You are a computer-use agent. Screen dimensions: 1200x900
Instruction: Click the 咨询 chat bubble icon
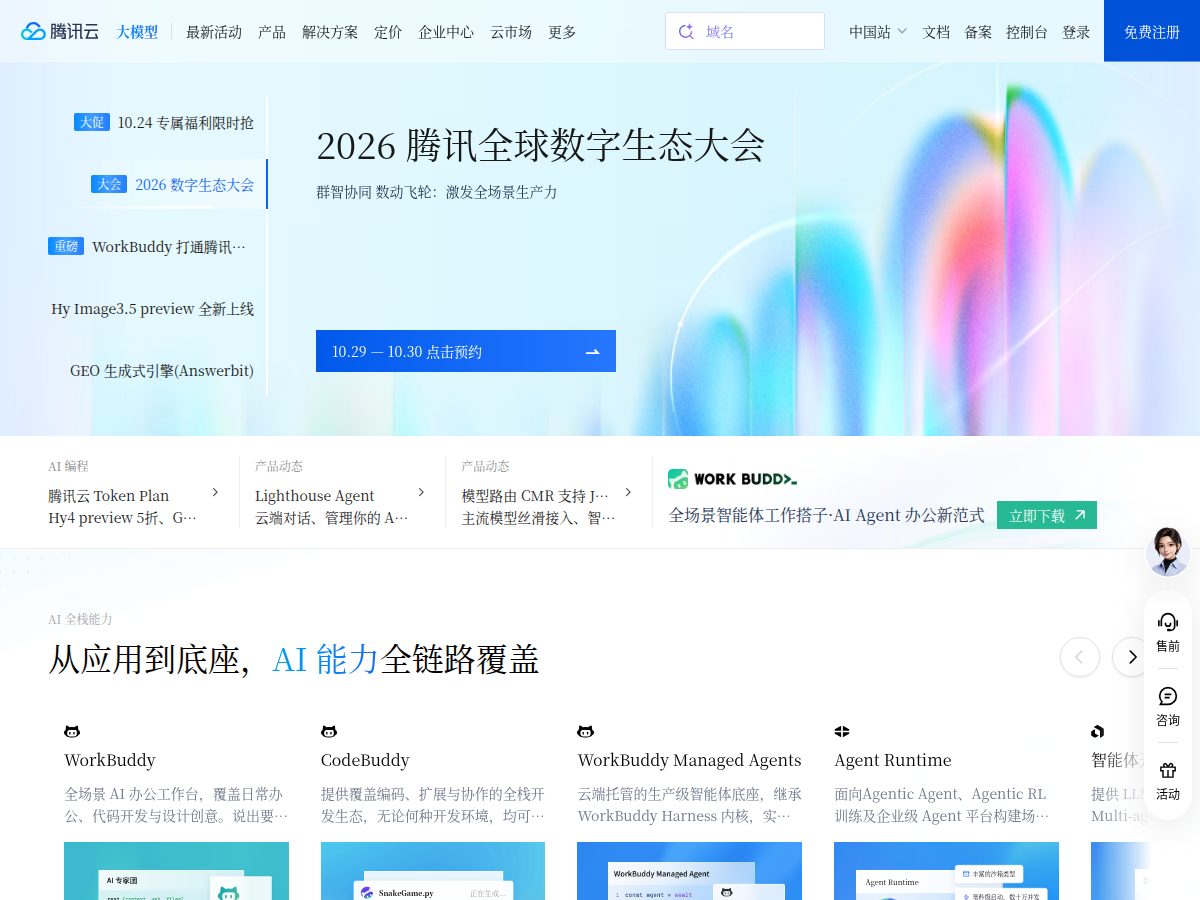point(1168,696)
